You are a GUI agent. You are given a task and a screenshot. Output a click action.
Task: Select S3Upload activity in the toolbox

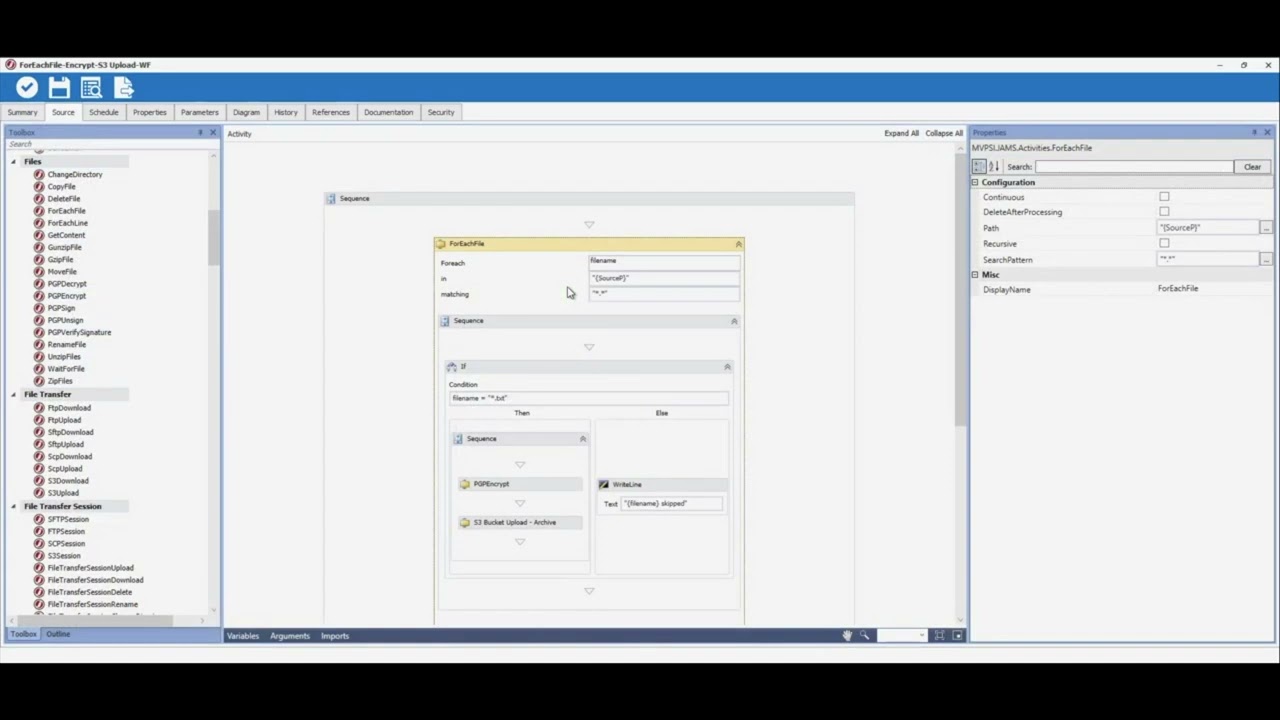[63, 493]
